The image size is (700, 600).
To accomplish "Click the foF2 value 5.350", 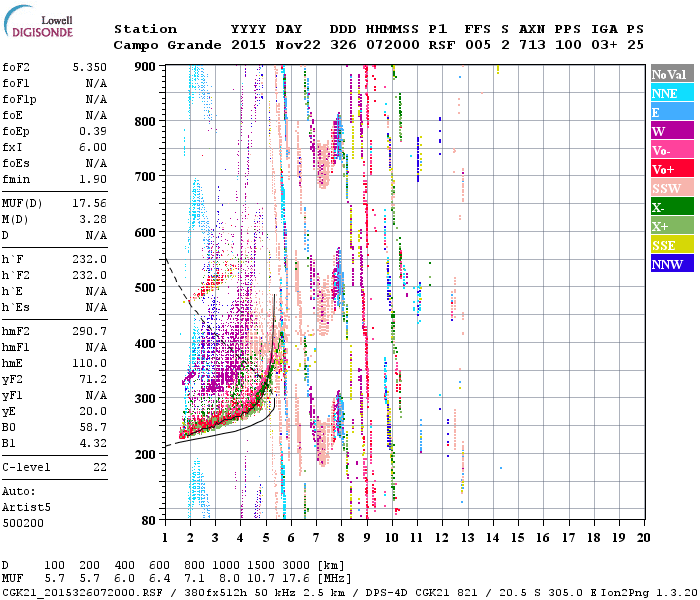I will [x=90, y=67].
